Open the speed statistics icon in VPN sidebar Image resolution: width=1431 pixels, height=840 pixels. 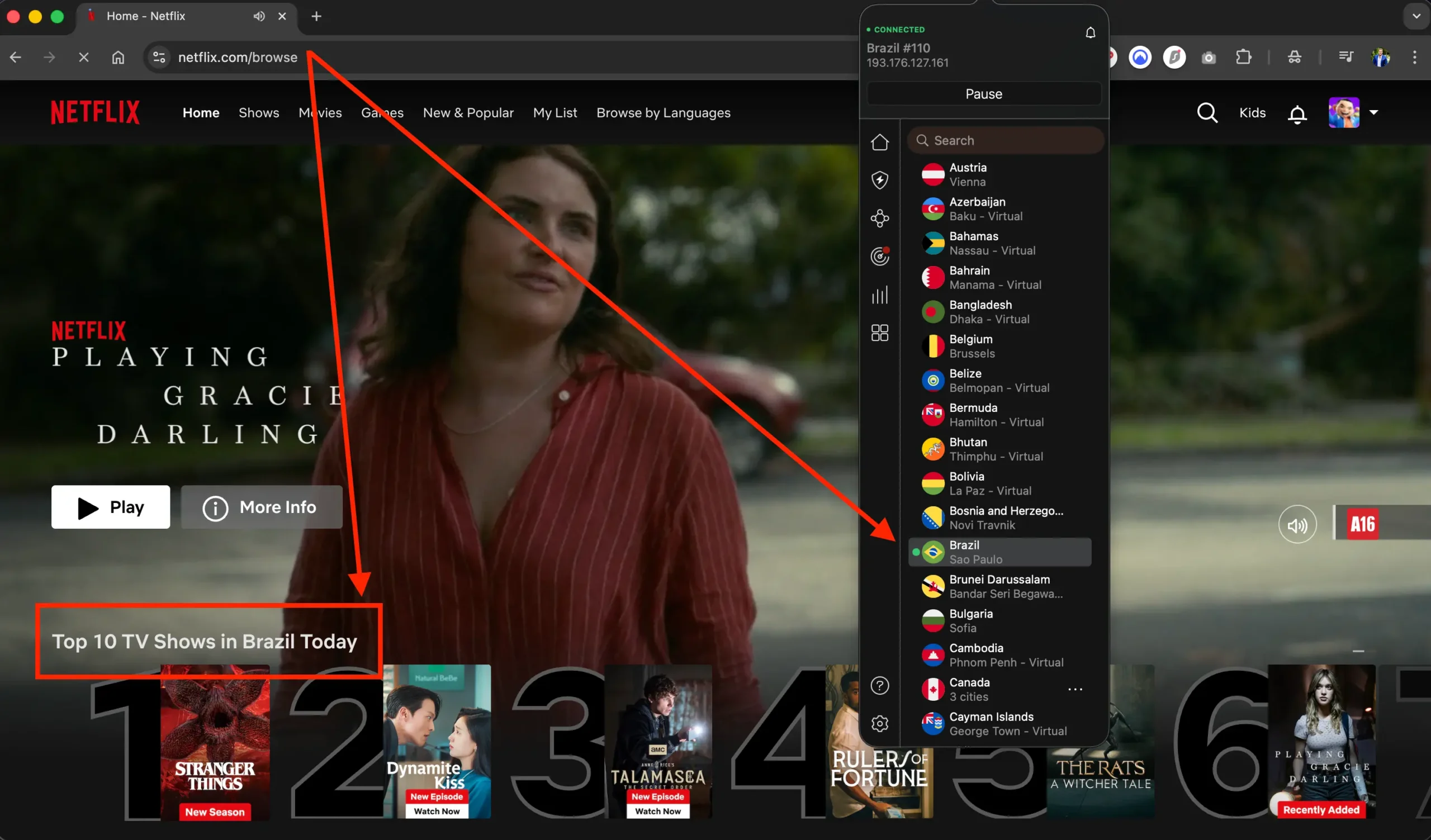click(880, 295)
